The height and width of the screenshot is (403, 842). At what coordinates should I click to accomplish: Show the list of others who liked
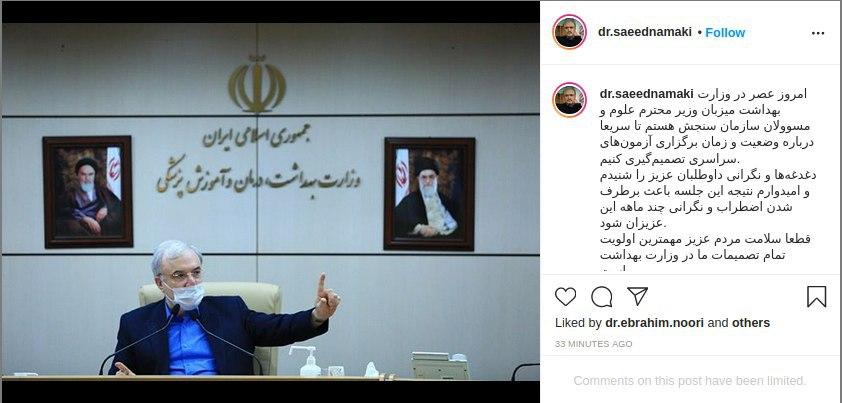click(751, 323)
